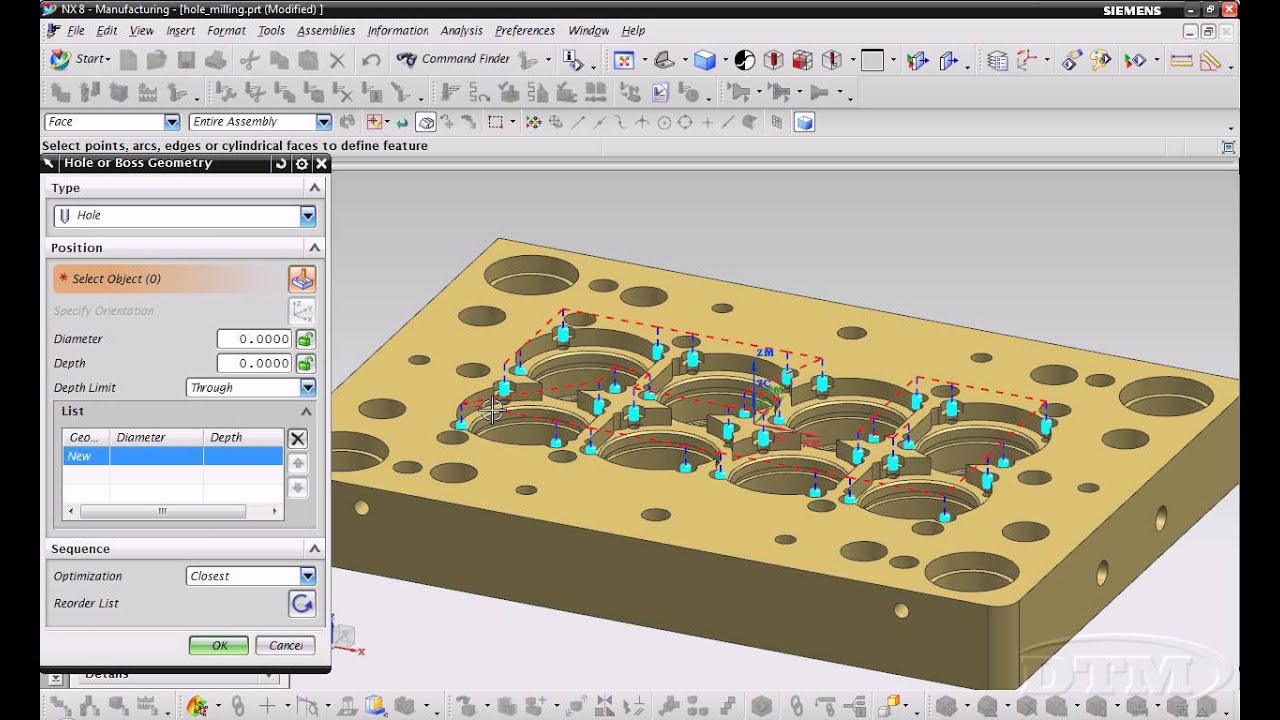Open the Format menu
1280x720 pixels.
[226, 31]
